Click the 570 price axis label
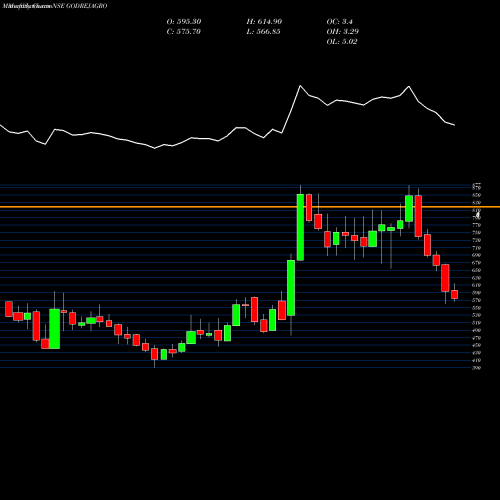Screen dimensions: 500x500 [x=476, y=300]
